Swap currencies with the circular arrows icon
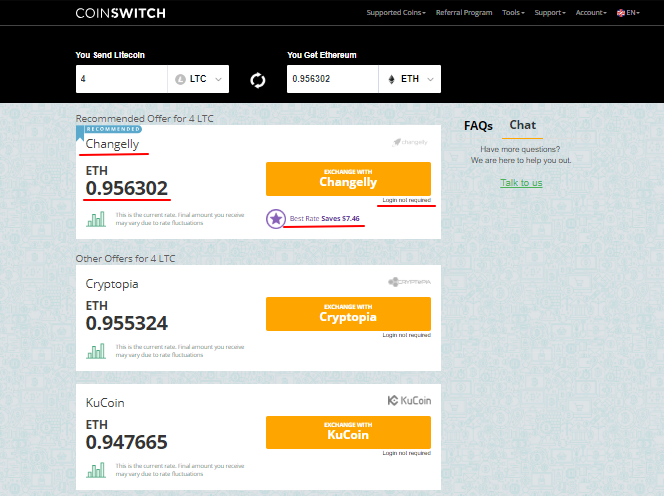 coord(257,80)
